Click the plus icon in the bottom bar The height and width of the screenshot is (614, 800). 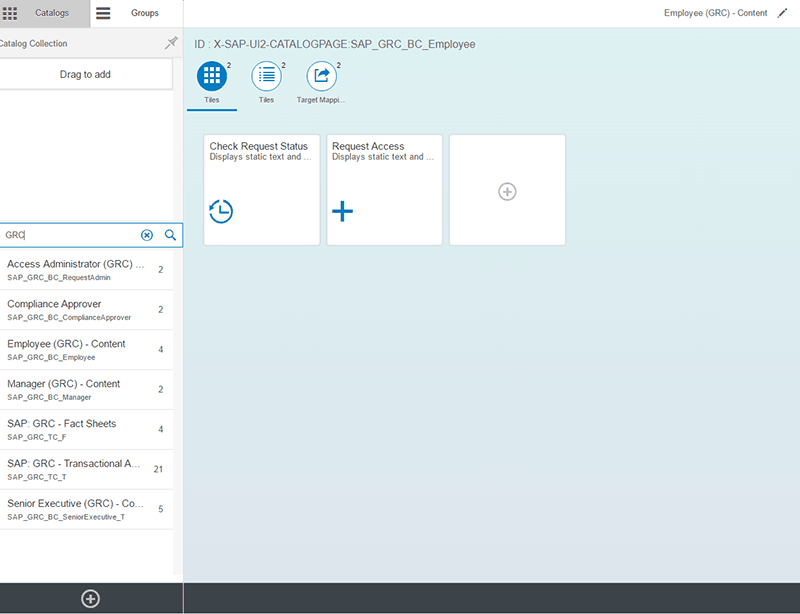pyautogui.click(x=90, y=598)
